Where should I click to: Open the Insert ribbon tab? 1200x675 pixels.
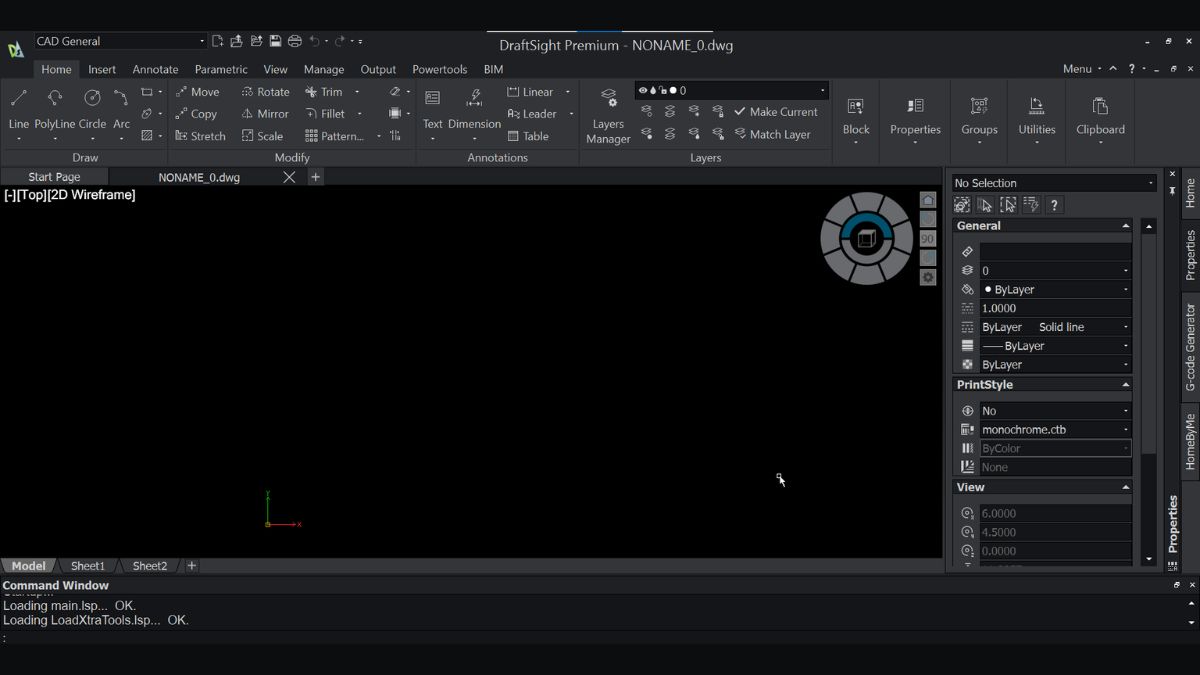click(x=102, y=70)
